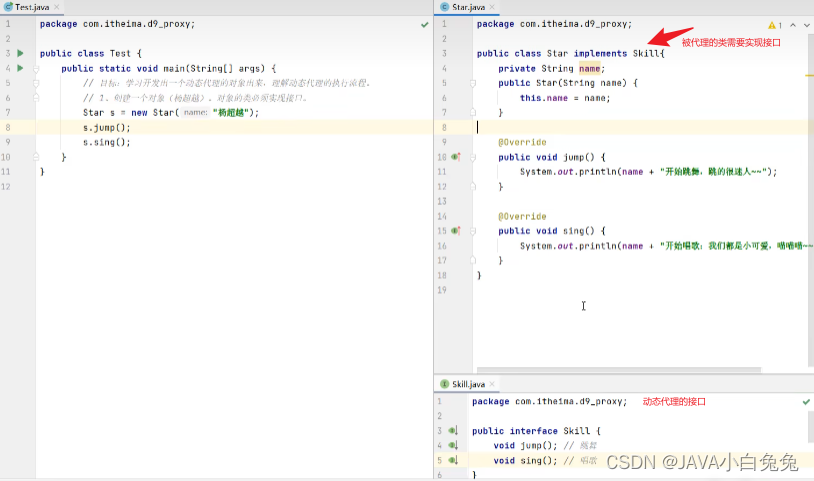Click line number 12 in Test.java gutter

click(6, 186)
